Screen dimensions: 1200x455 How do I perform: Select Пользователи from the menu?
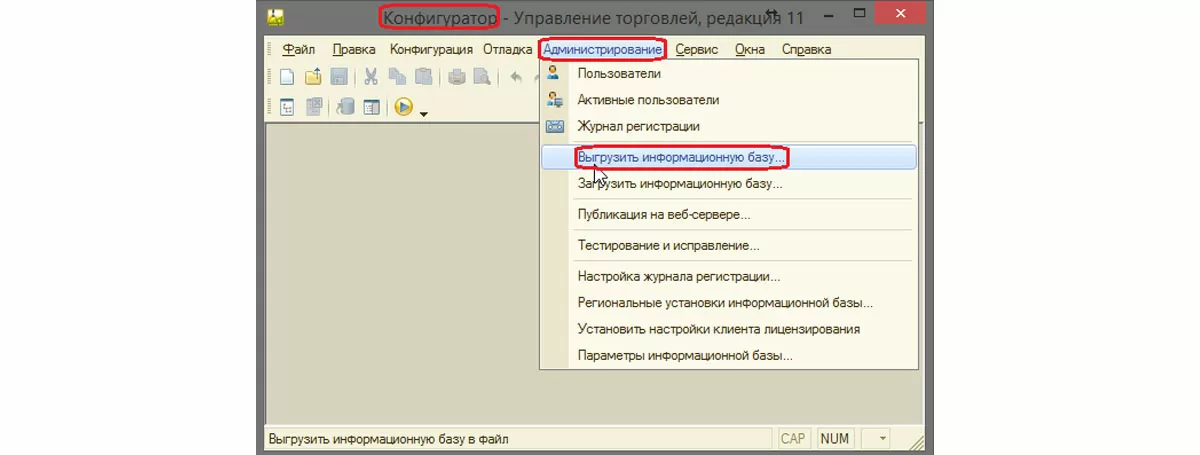tap(728, 73)
